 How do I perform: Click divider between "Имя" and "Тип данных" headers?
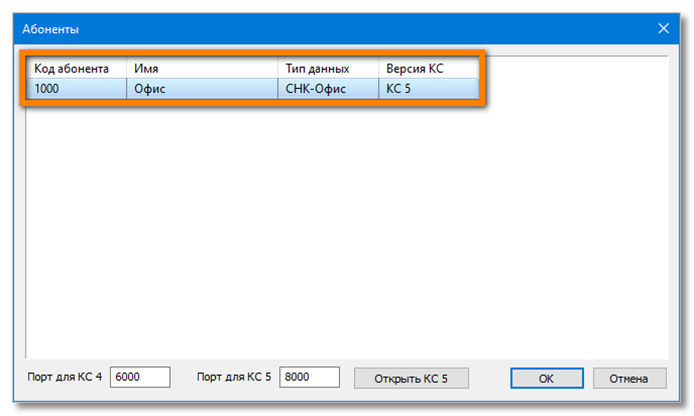click(x=278, y=68)
